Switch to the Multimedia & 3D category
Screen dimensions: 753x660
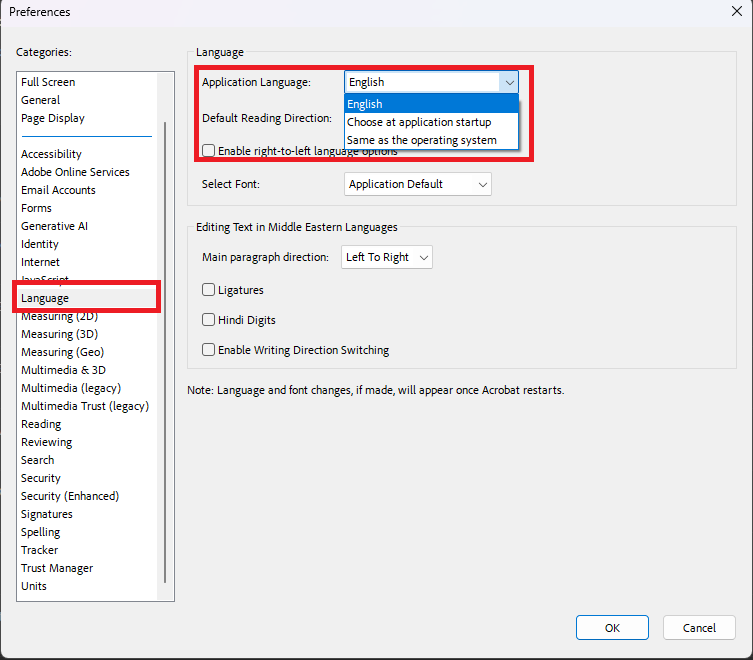pos(63,370)
